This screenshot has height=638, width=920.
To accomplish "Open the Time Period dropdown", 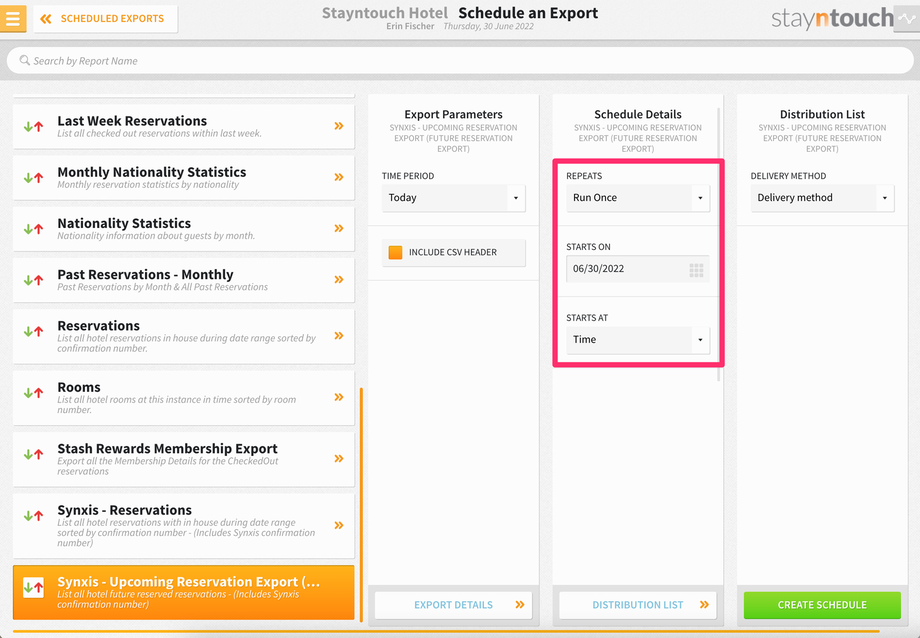I will 454,198.
